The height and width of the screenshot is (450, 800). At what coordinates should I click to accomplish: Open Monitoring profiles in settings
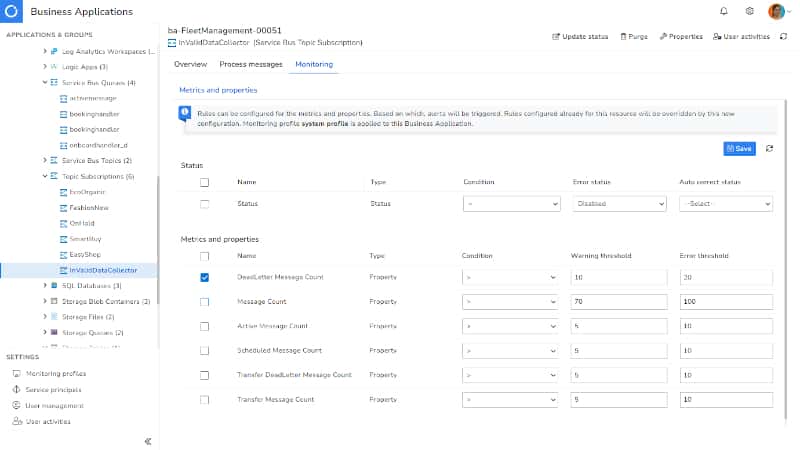coord(55,373)
